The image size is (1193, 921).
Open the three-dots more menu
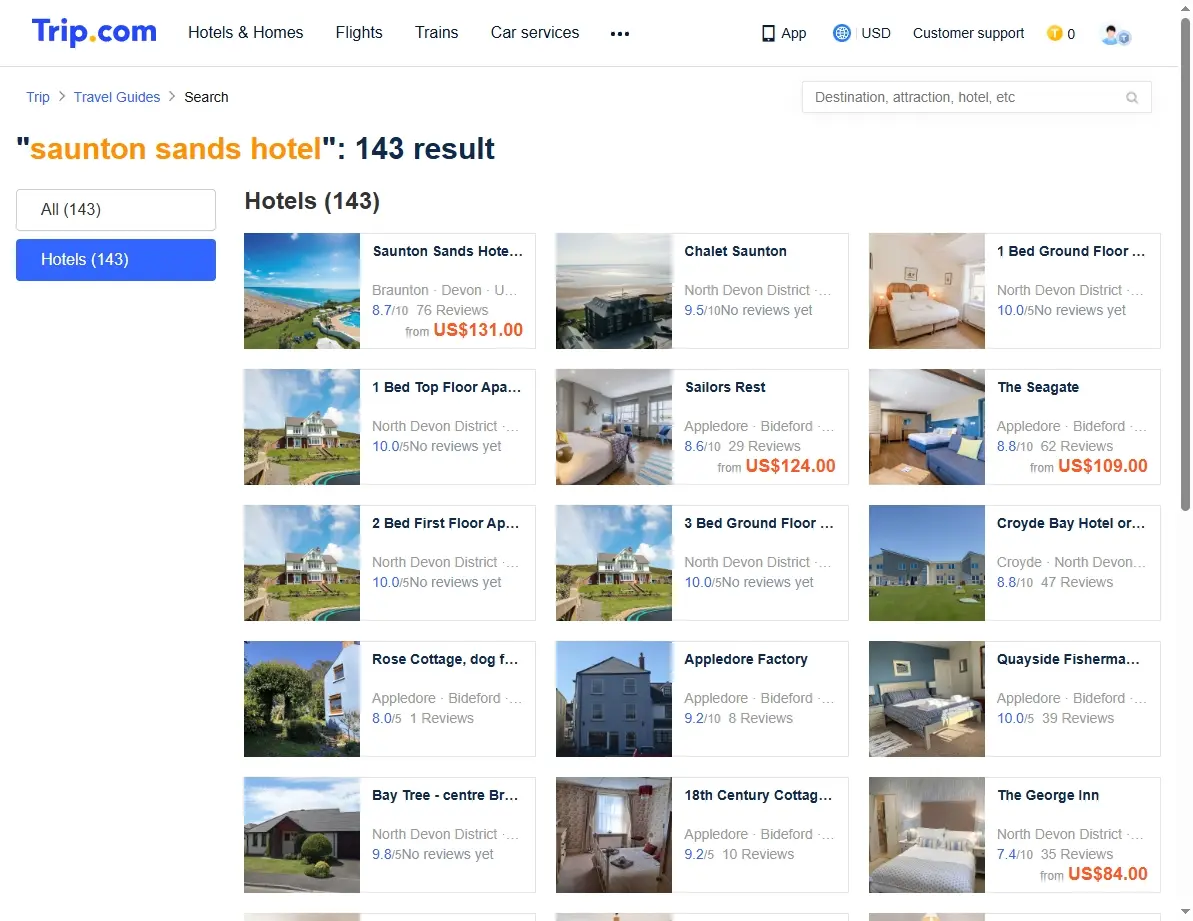click(x=619, y=33)
